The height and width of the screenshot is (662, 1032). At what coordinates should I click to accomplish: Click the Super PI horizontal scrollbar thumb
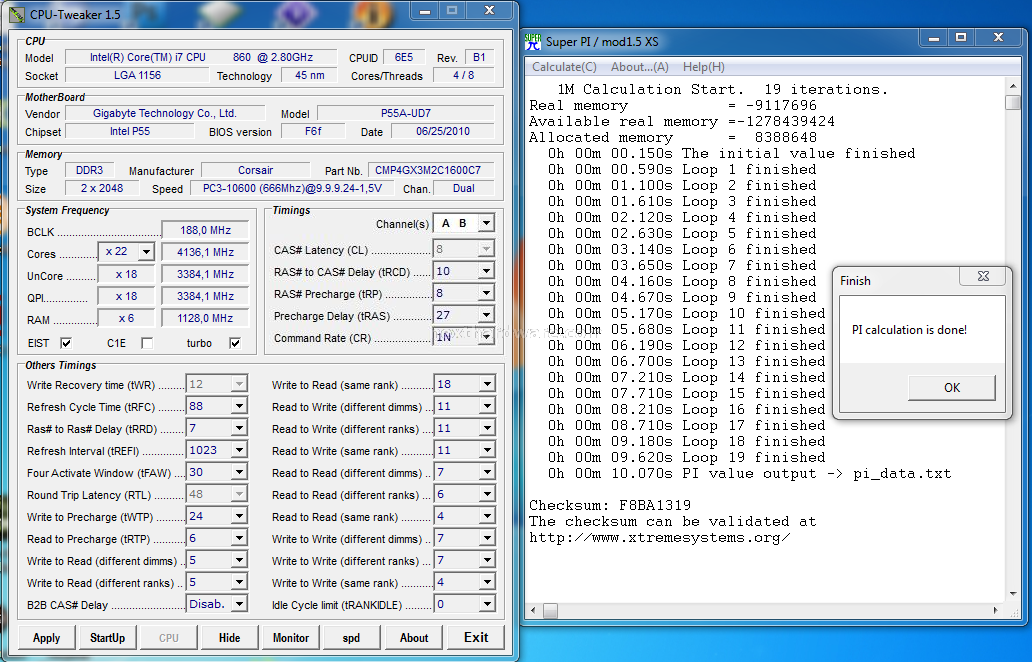551,611
